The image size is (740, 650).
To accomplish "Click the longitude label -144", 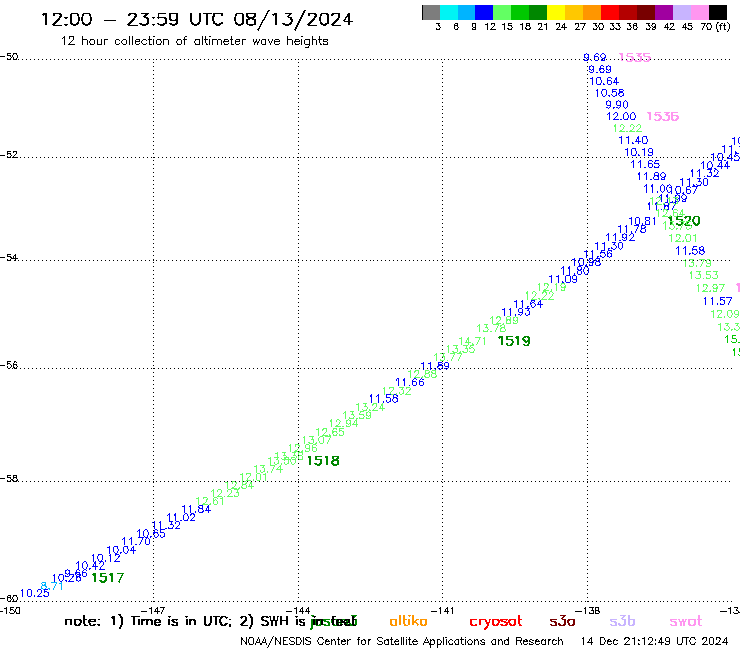I will coord(299,611).
